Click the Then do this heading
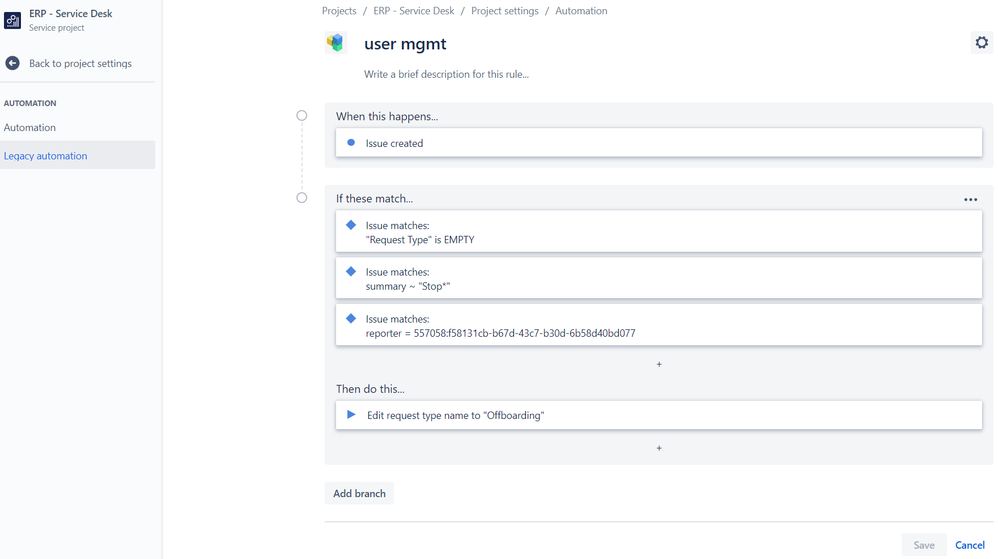This screenshot has height=559, width=998. [370, 388]
